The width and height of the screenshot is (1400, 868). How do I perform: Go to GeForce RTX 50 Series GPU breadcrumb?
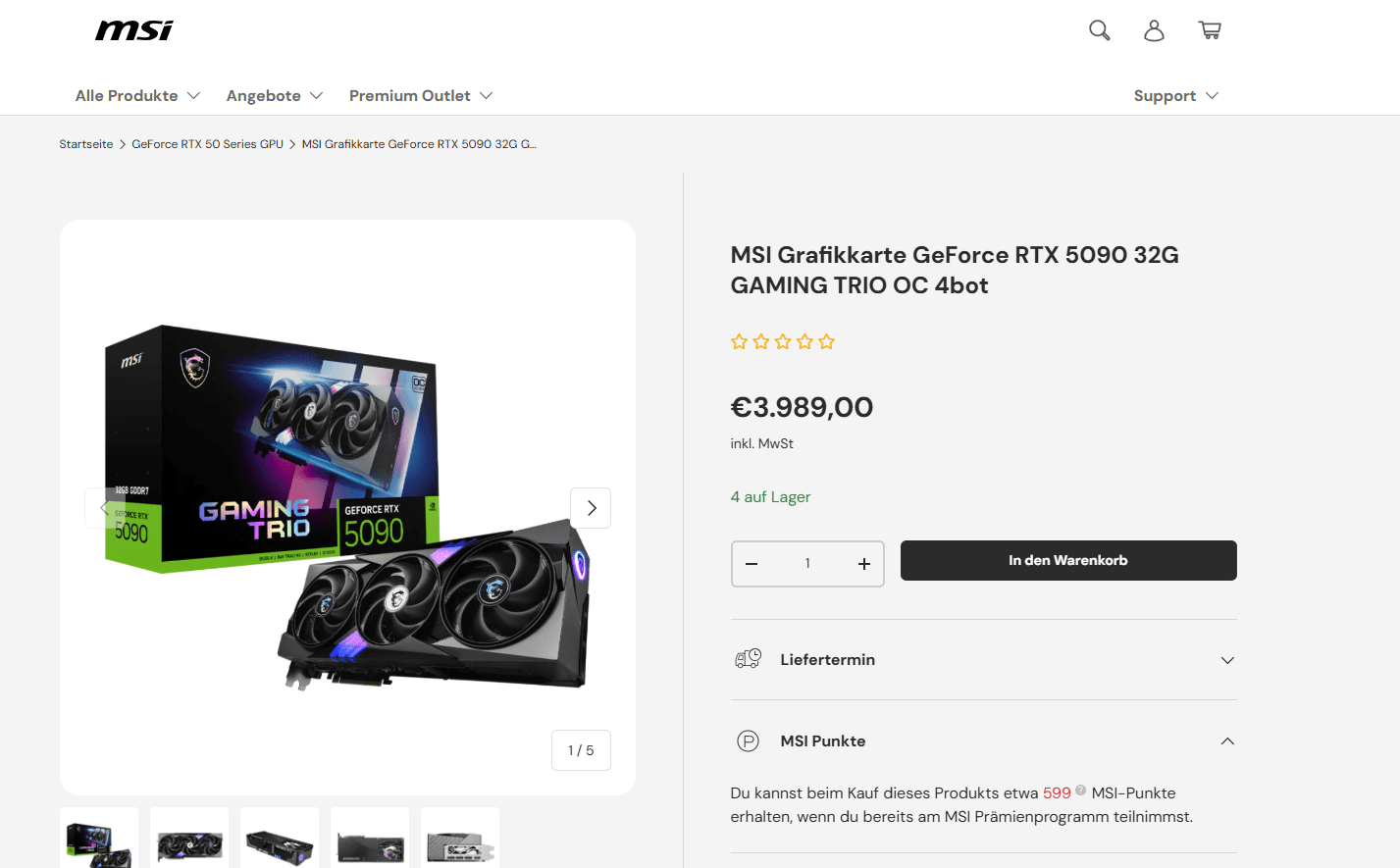pos(207,144)
